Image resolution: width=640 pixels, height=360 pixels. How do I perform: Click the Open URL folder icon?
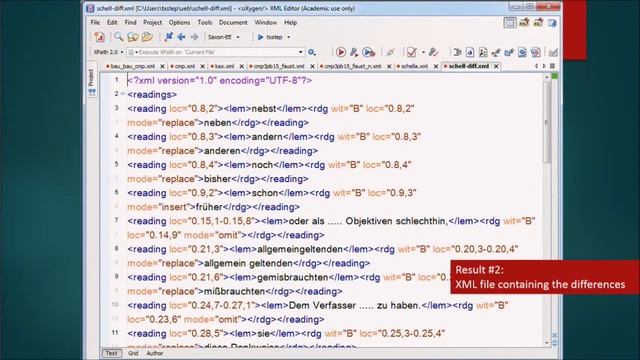pyautogui.click(x=133, y=37)
